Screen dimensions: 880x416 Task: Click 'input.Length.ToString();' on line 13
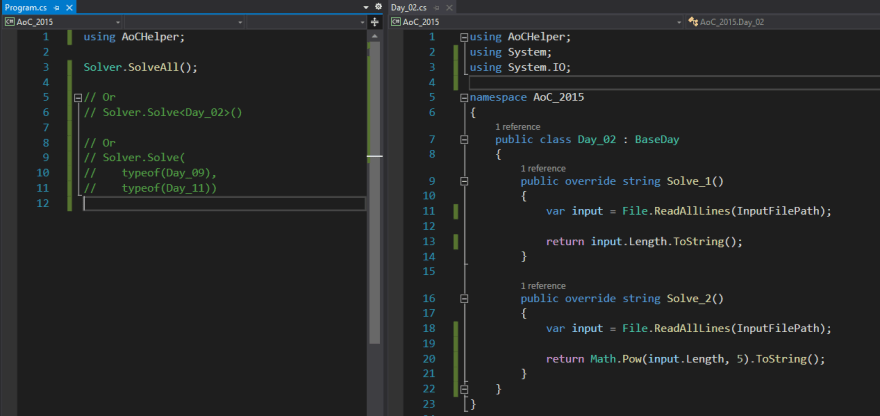click(667, 242)
